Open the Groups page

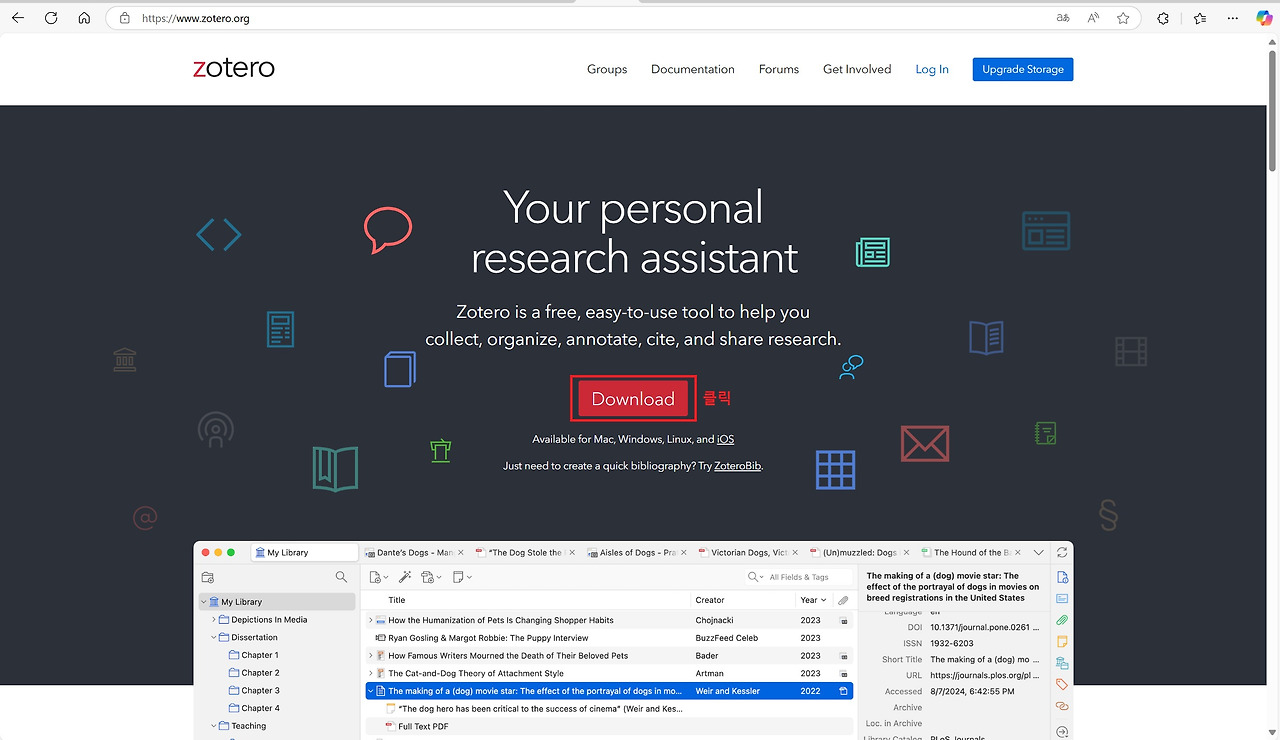point(607,69)
